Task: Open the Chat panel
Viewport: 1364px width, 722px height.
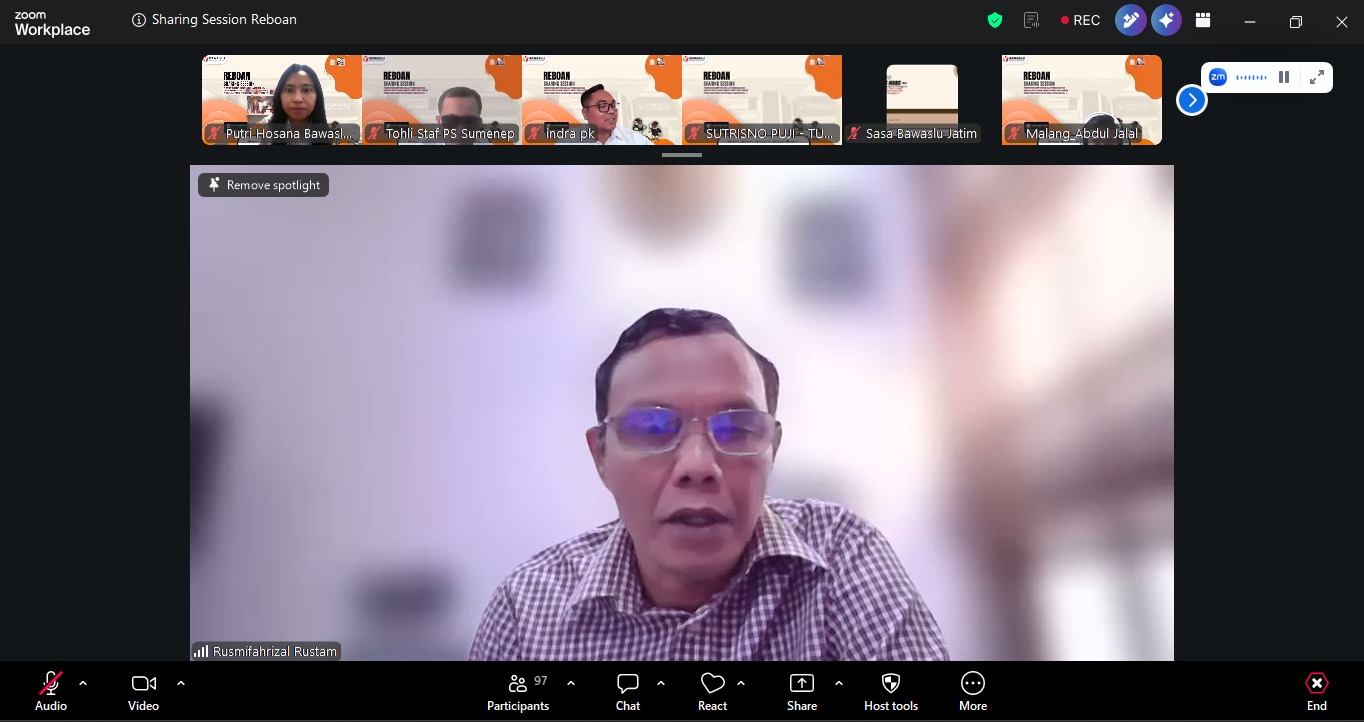Action: click(628, 691)
